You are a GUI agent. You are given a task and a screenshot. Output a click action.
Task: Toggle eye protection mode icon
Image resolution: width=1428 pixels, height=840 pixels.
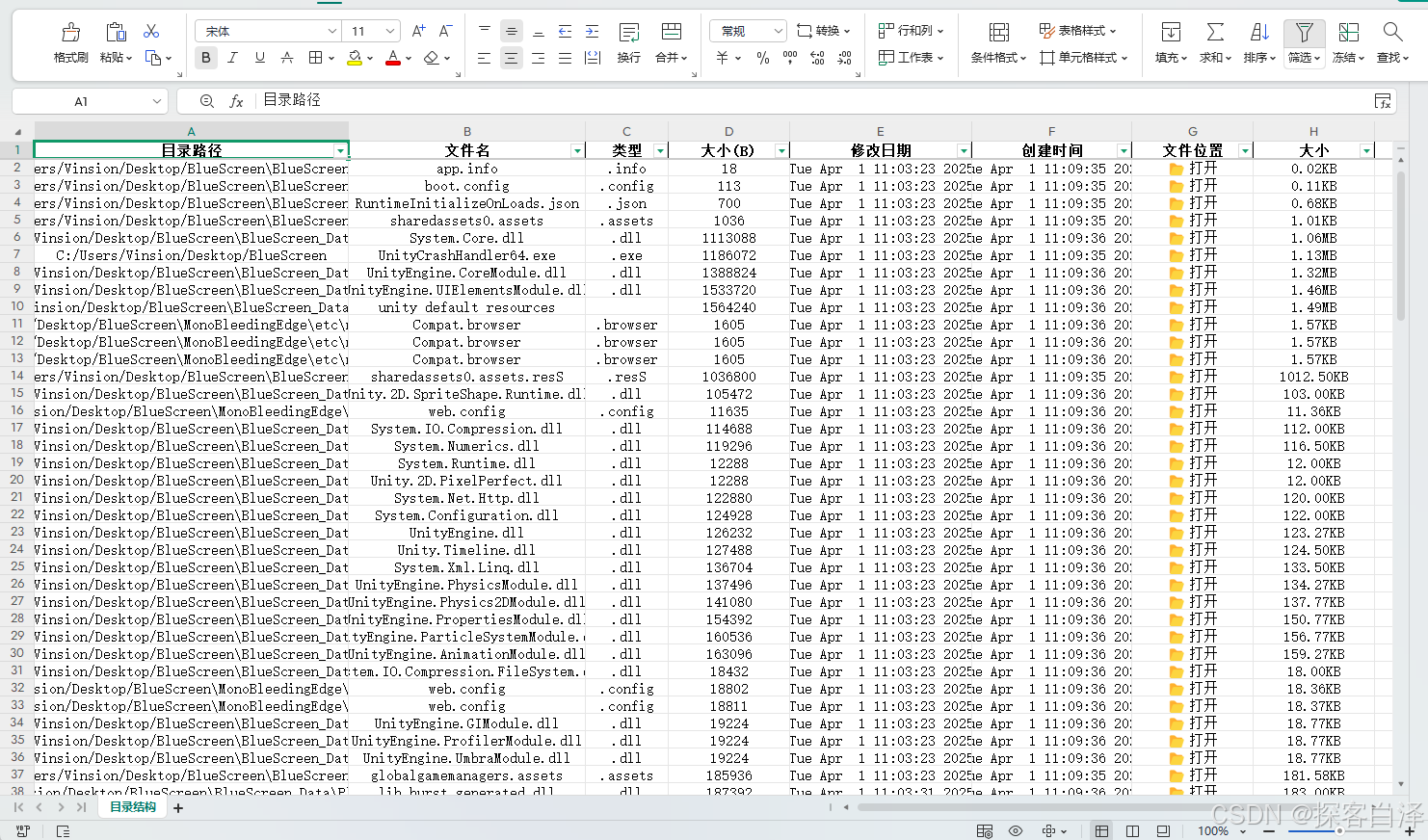(1016, 830)
